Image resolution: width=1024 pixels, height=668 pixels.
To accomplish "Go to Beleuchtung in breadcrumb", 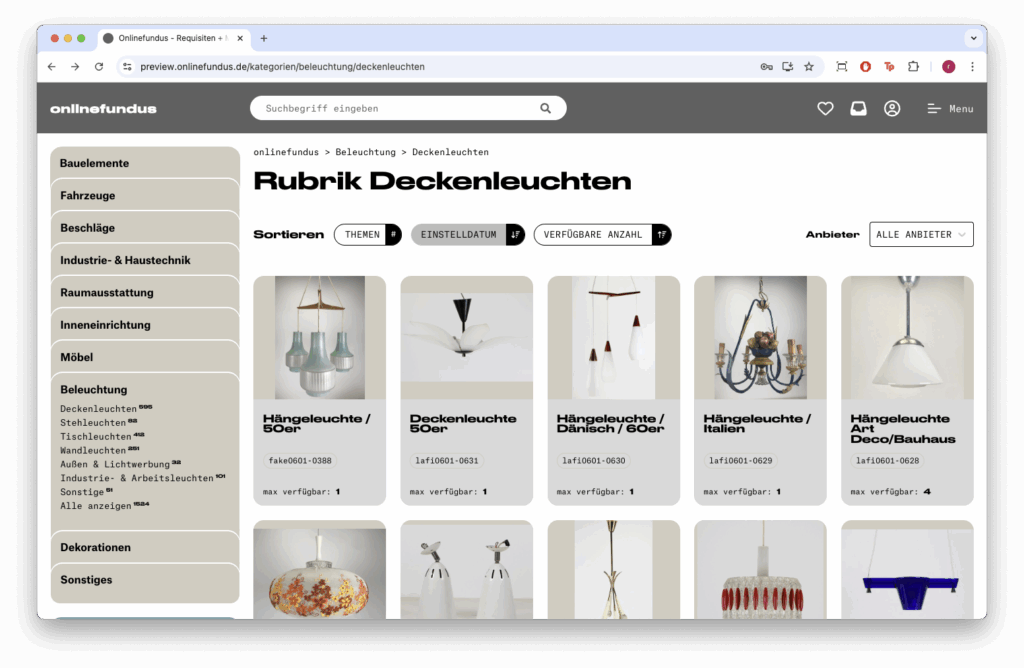I will pos(365,152).
